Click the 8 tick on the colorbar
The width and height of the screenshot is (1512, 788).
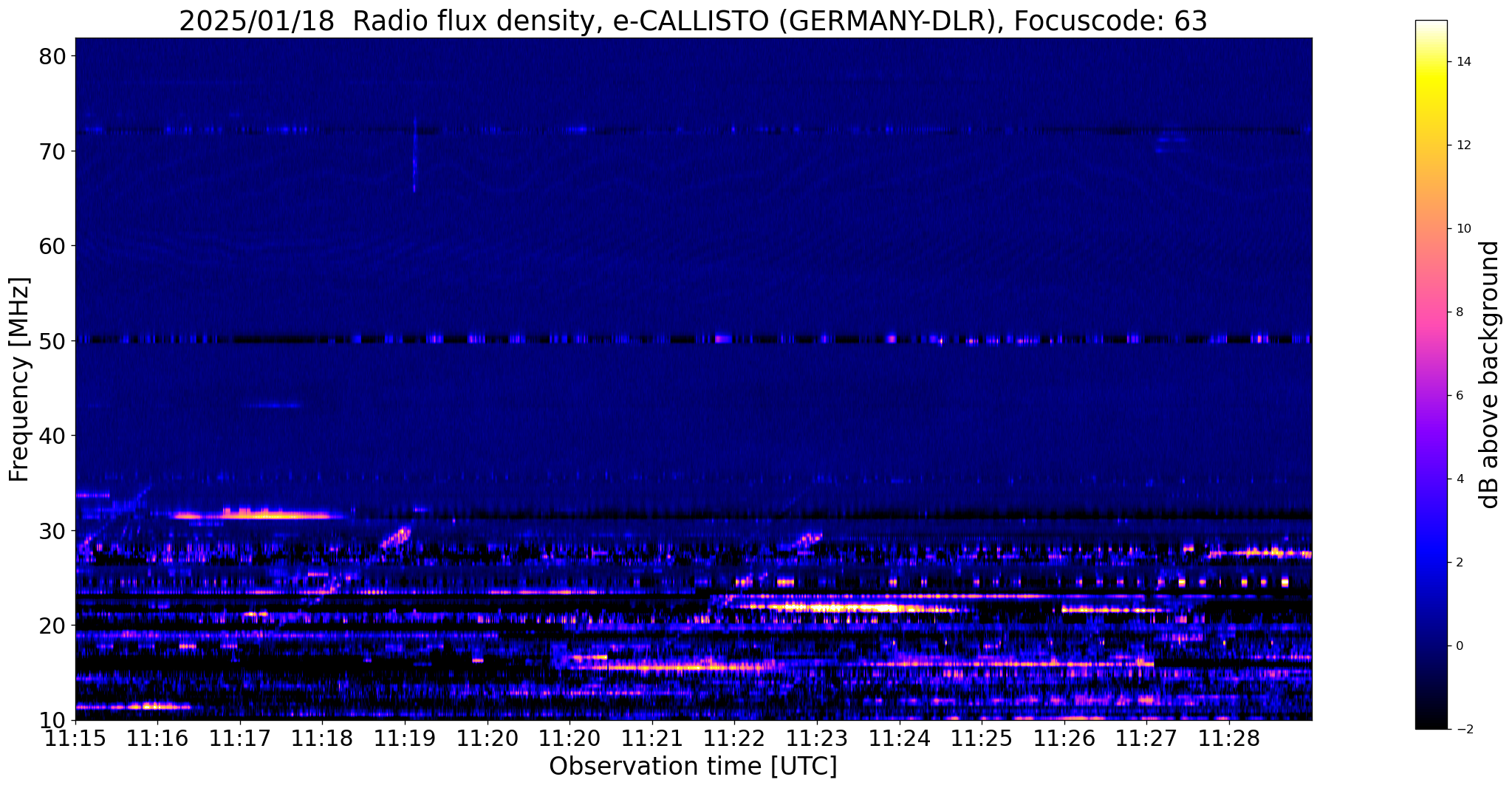pos(1459,312)
